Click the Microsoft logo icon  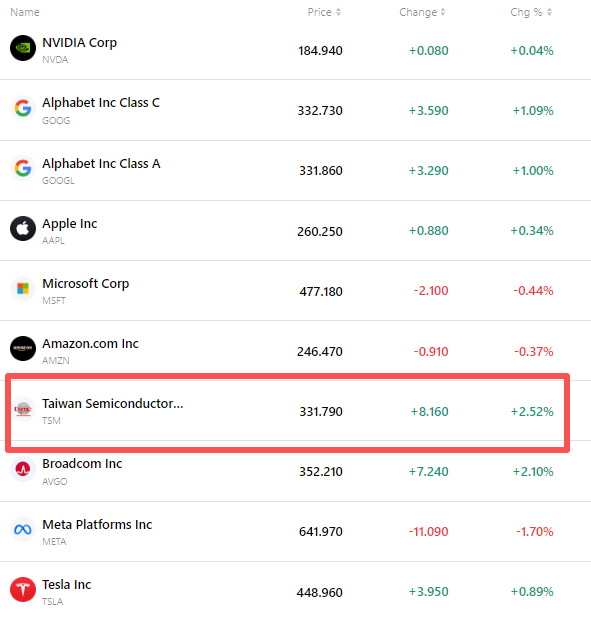click(23, 288)
